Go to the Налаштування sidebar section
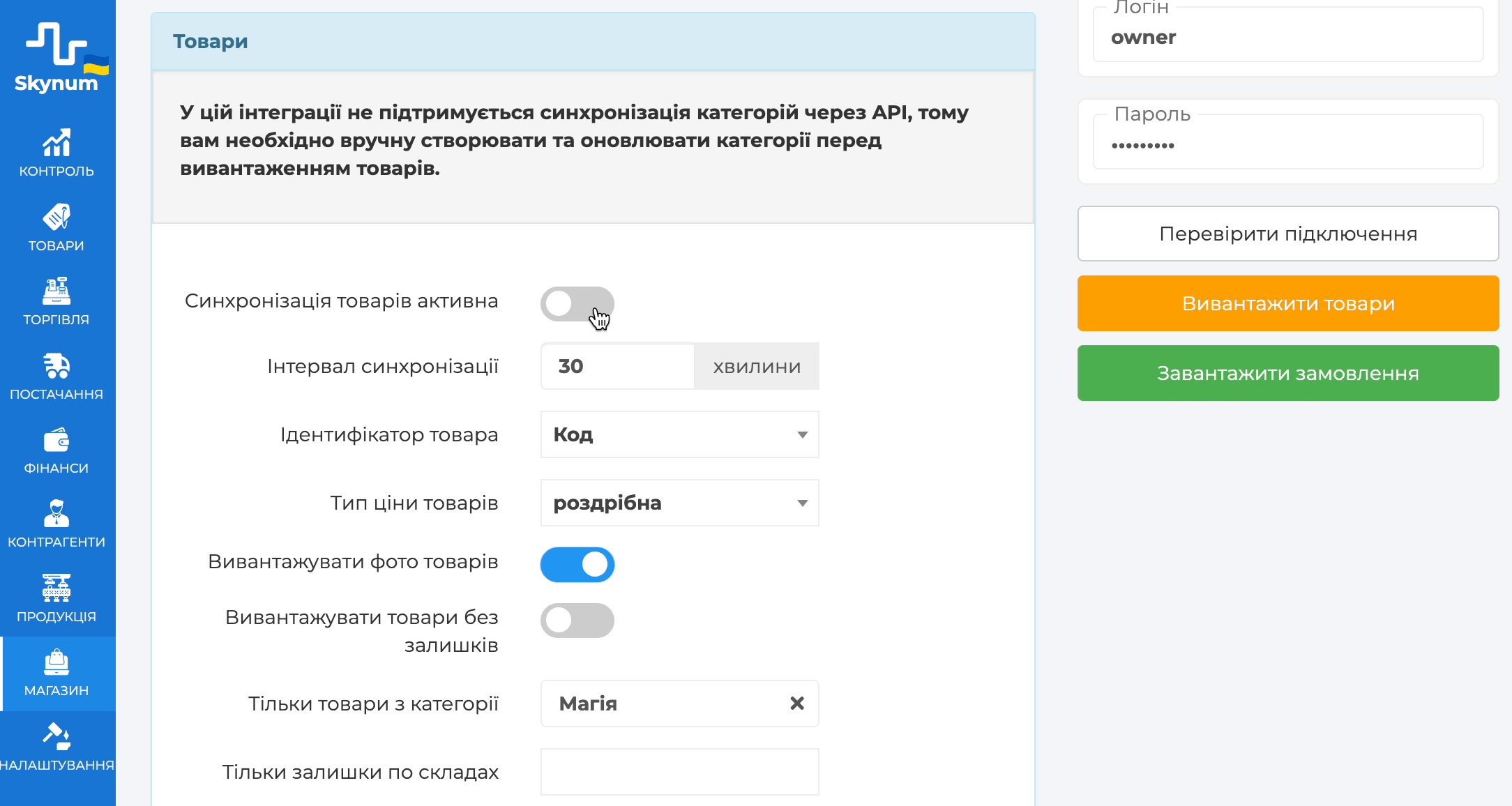Image resolution: width=1512 pixels, height=806 pixels. (x=56, y=747)
